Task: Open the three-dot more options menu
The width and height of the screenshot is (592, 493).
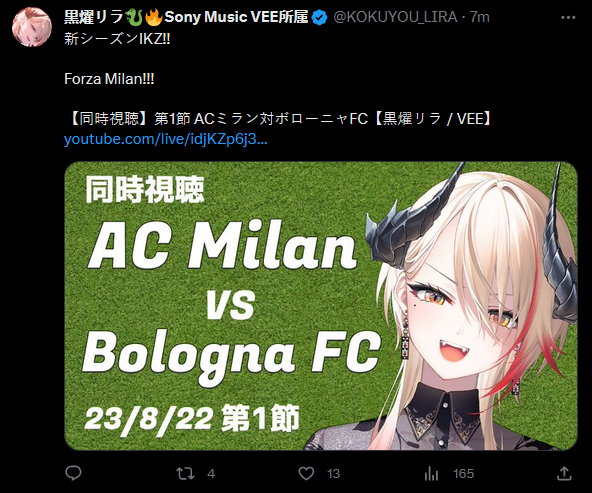Action: pyautogui.click(x=568, y=17)
